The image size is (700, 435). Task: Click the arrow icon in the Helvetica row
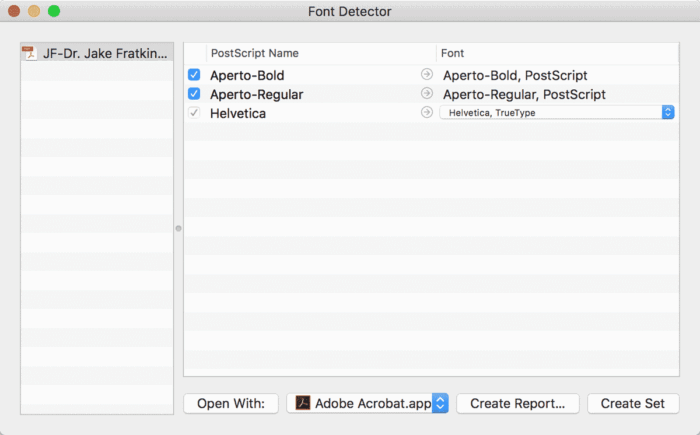[427, 112]
